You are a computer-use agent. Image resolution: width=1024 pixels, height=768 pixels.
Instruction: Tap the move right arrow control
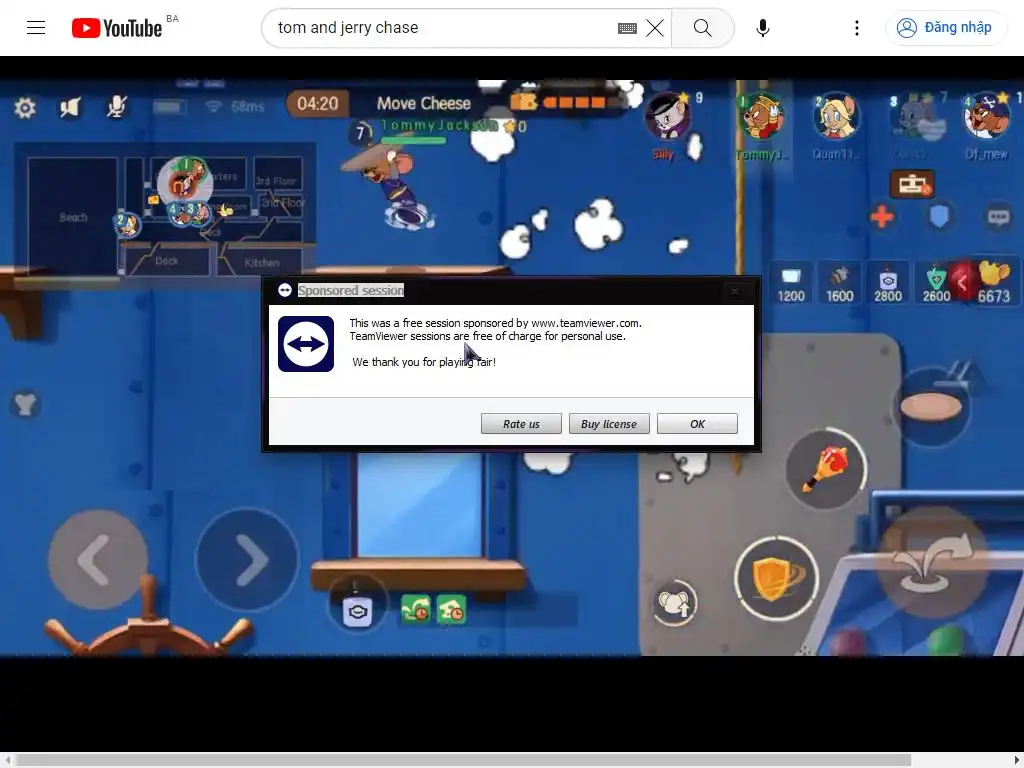click(x=247, y=560)
